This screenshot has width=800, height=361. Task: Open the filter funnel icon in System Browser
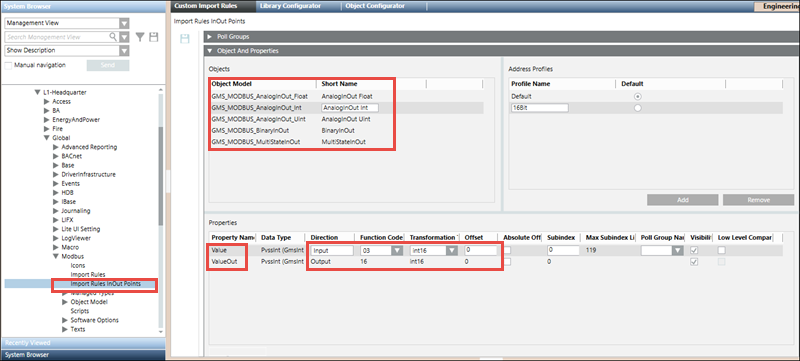point(140,37)
